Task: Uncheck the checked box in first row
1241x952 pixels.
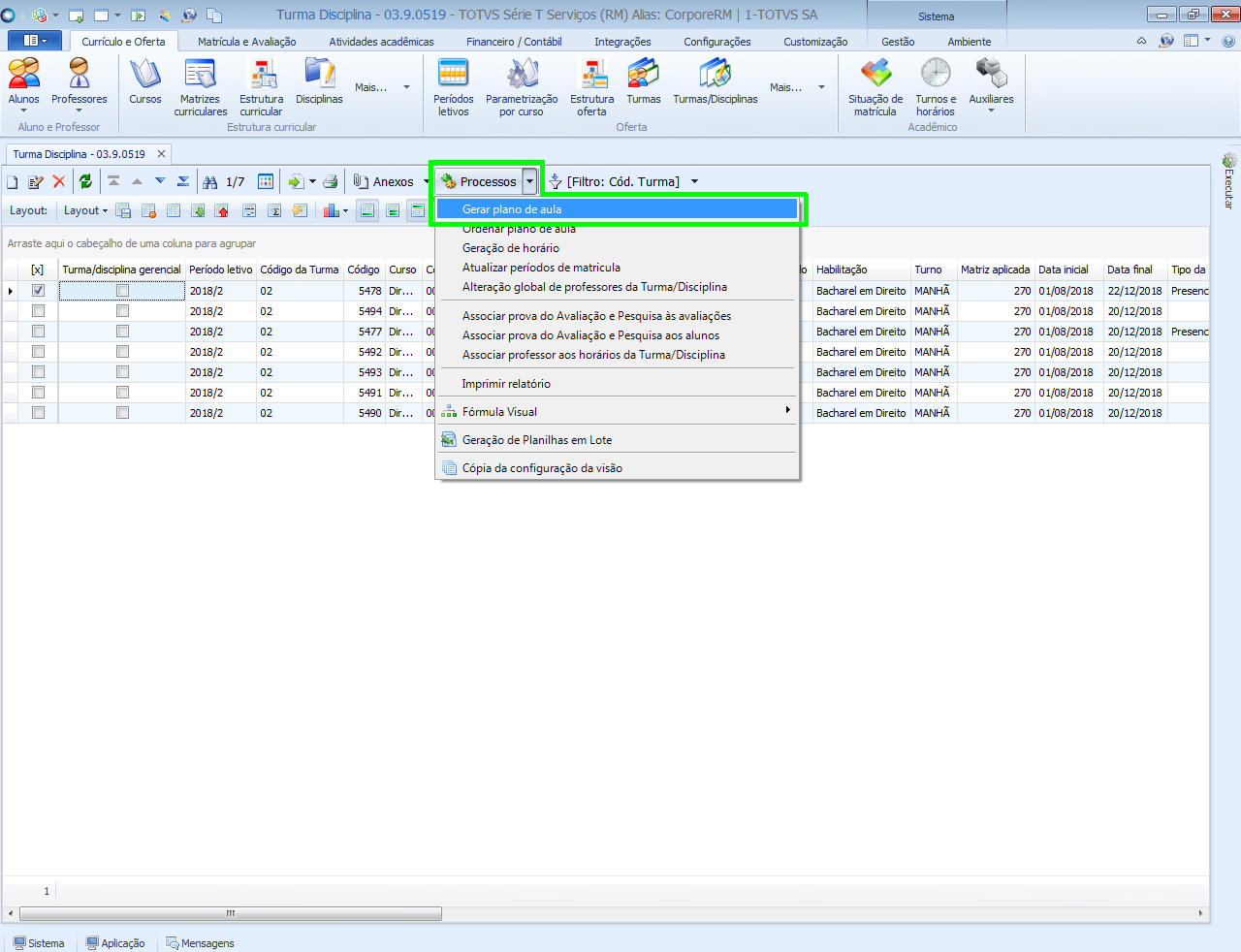Action: (x=38, y=291)
